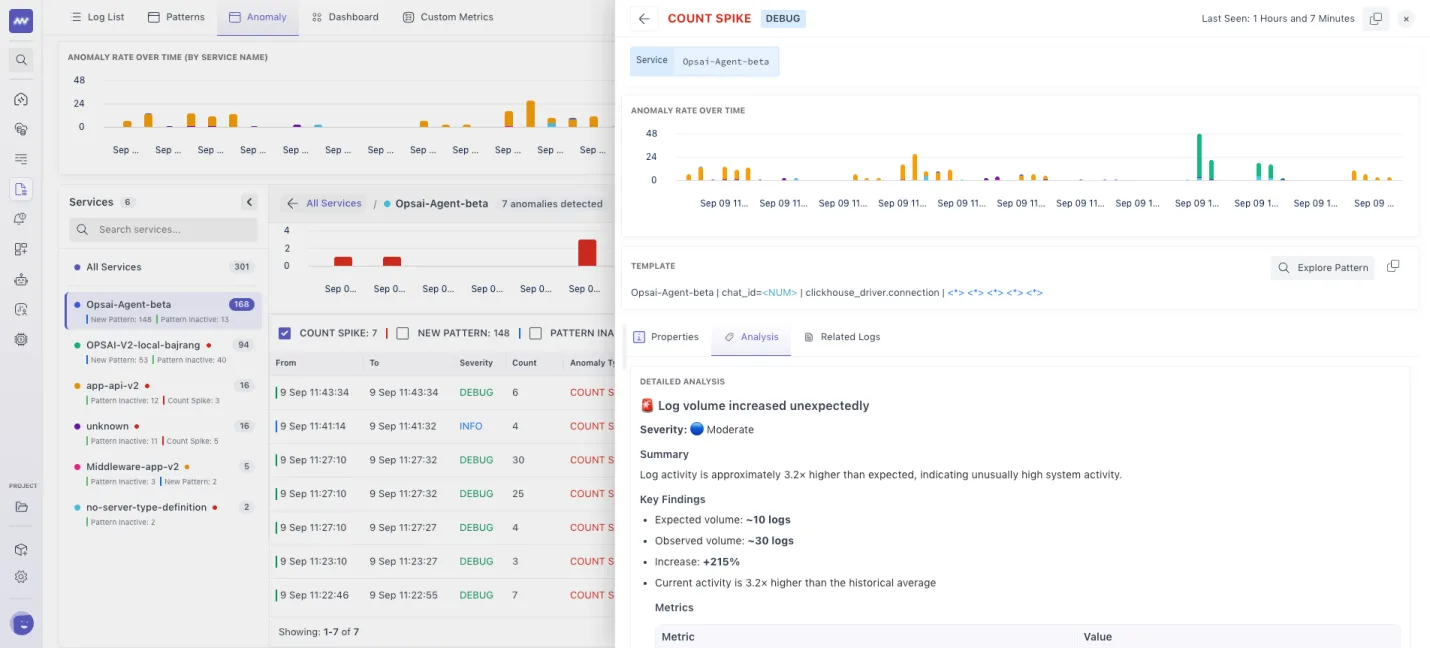Open the Project folder icon
1430x648 pixels.
point(21,507)
